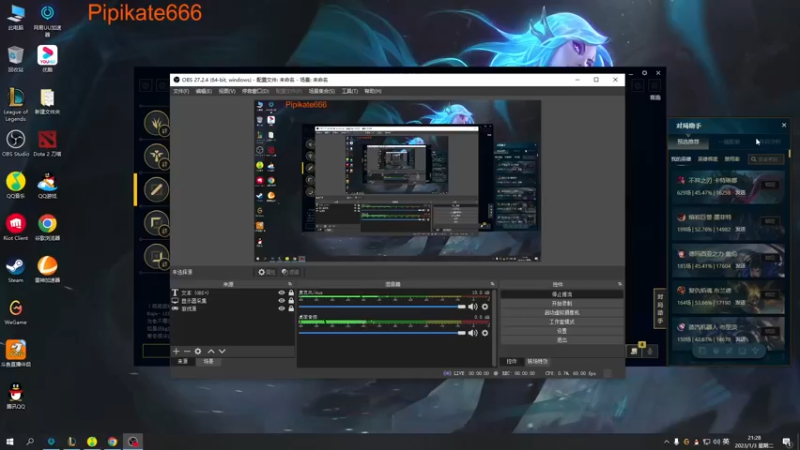Open QQ音乐 desktop shortcut

click(16, 185)
